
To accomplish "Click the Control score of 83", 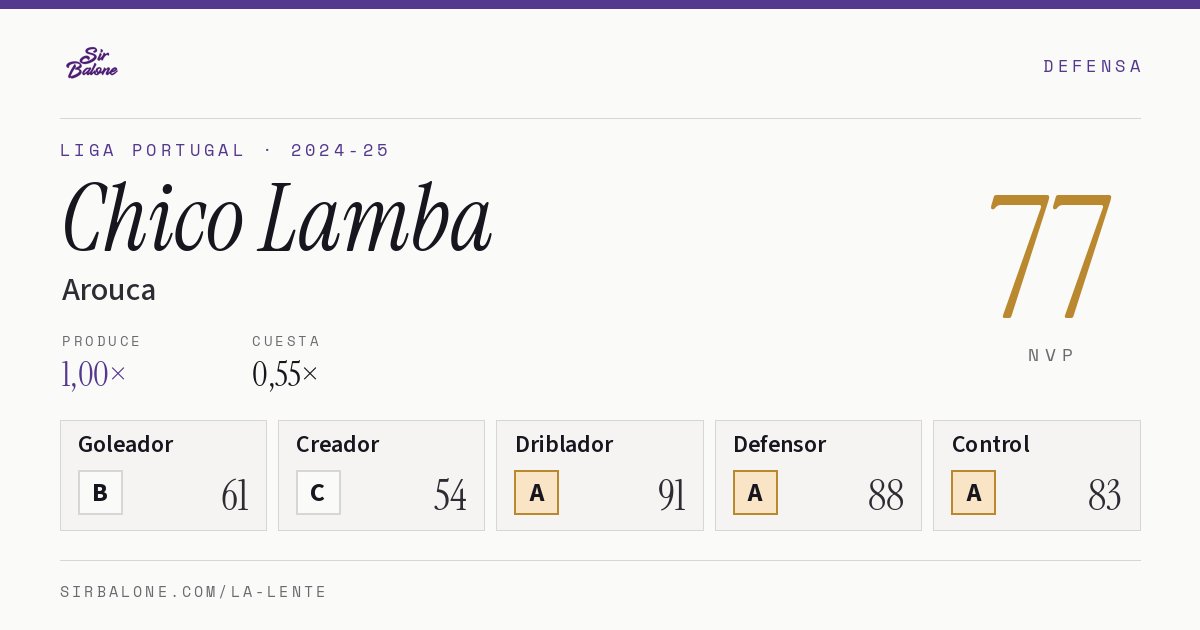I will coord(1104,495).
